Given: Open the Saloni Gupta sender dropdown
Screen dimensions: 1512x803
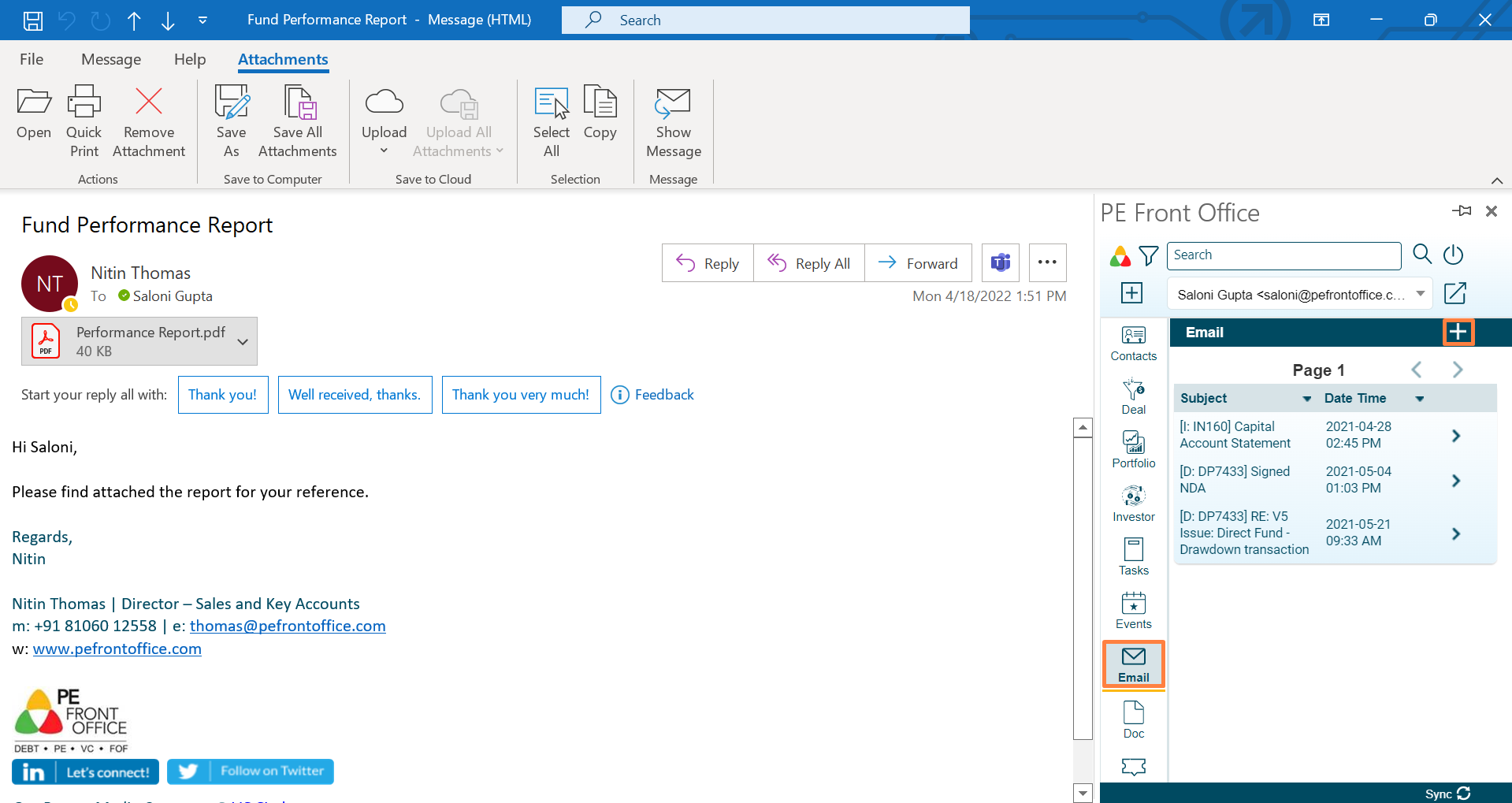Looking at the screenshot, I should (1420, 294).
